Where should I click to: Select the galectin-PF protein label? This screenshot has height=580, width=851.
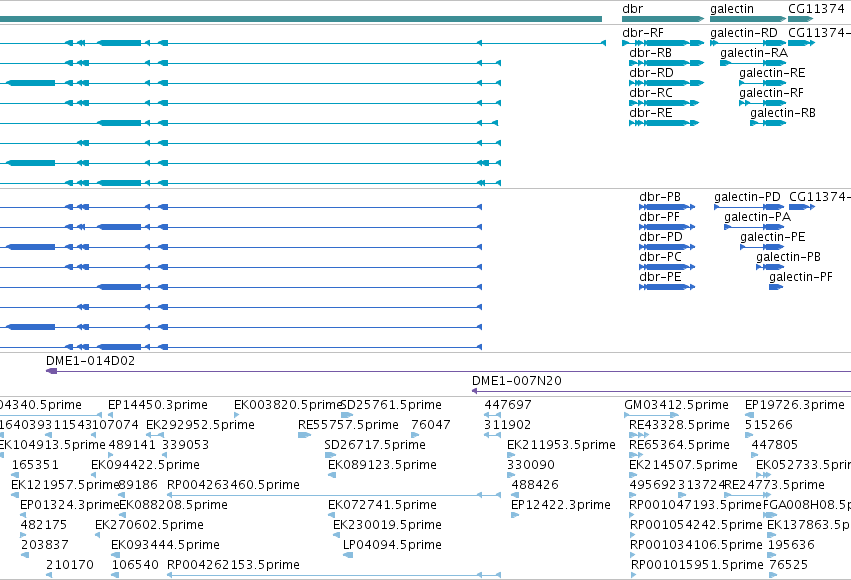801,277
